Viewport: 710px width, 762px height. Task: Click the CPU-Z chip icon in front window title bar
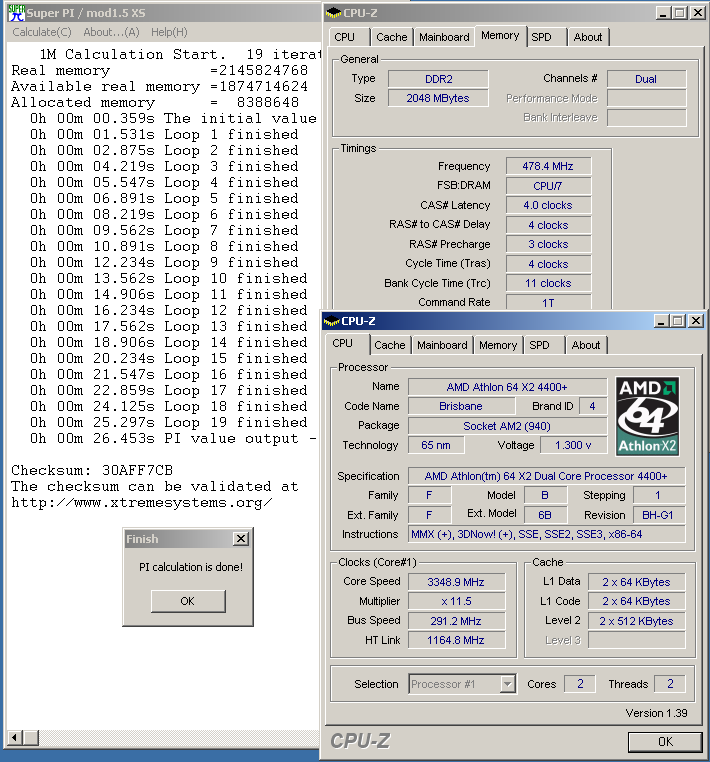click(331, 321)
